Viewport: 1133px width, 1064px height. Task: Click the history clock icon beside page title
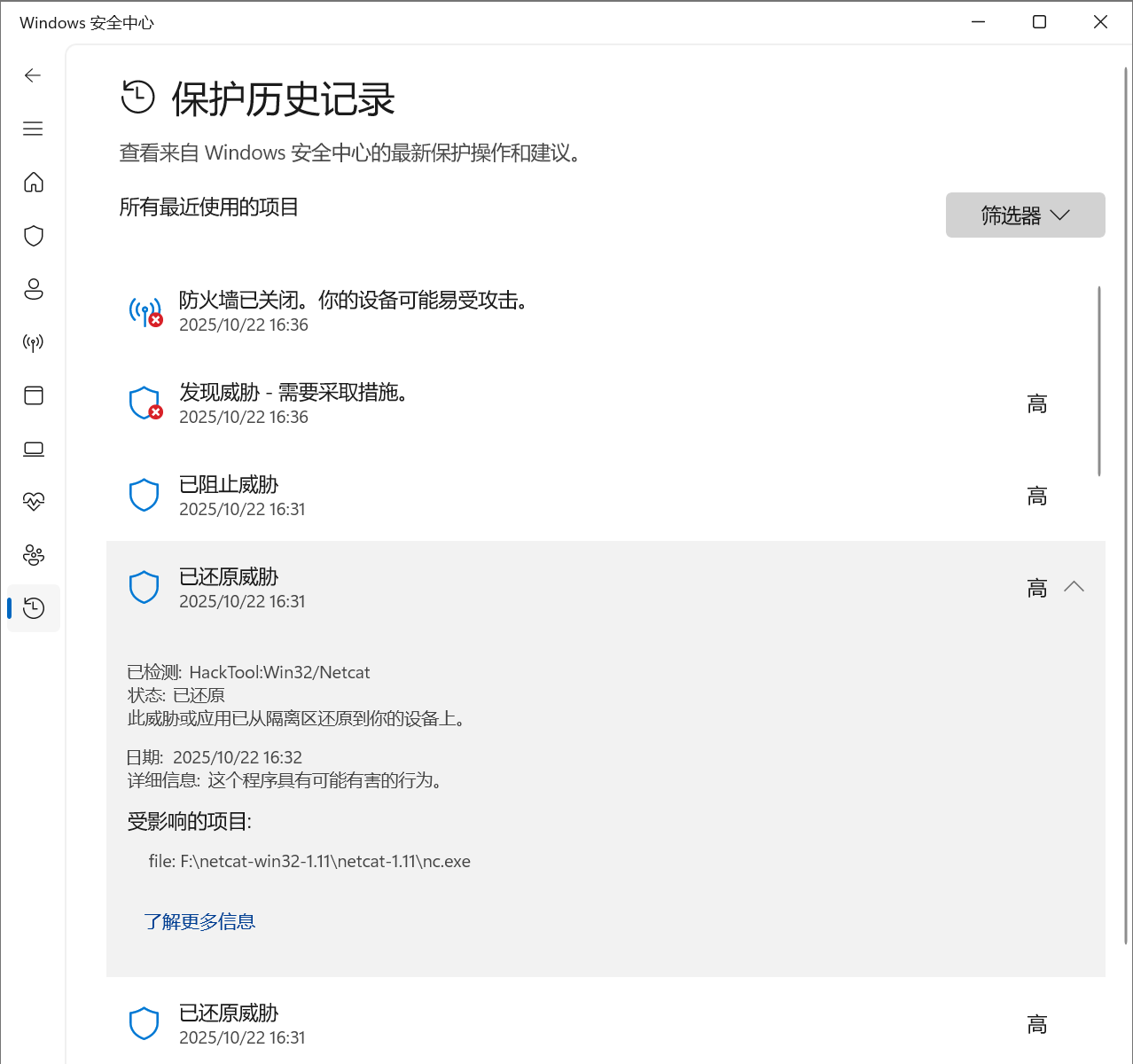(138, 98)
